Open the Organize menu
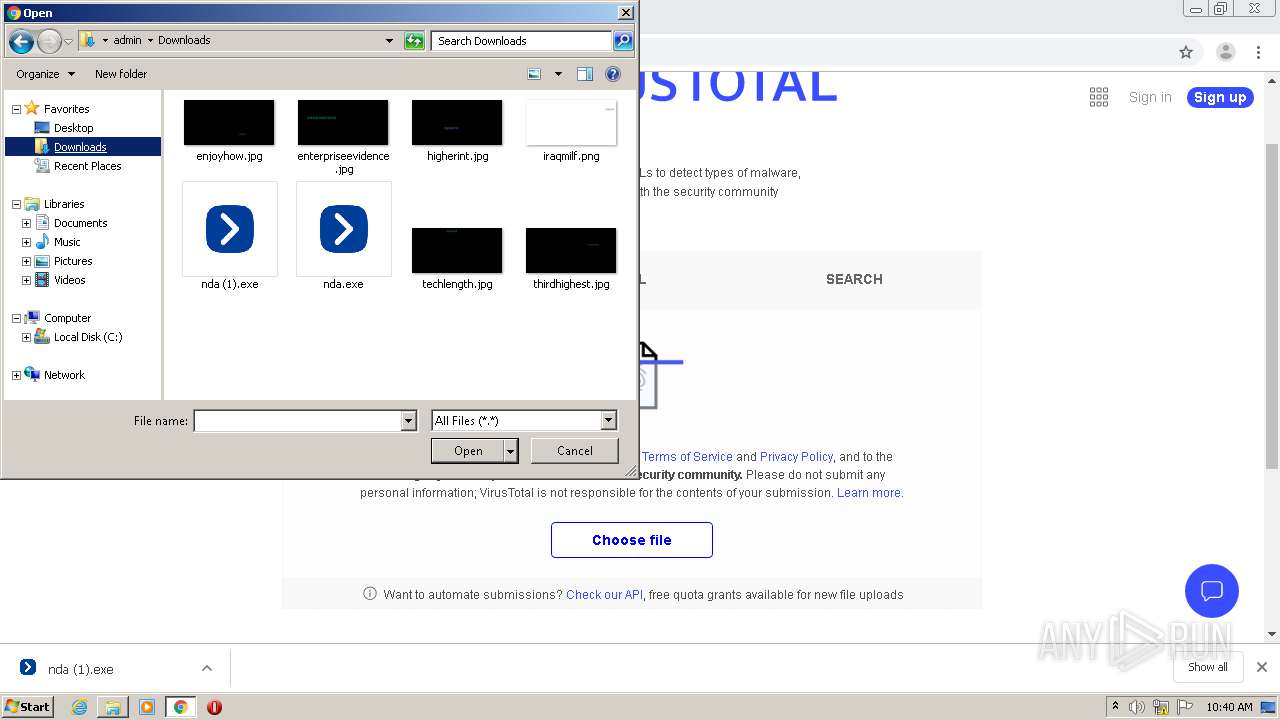Image resolution: width=1280 pixels, height=720 pixels. [x=45, y=74]
